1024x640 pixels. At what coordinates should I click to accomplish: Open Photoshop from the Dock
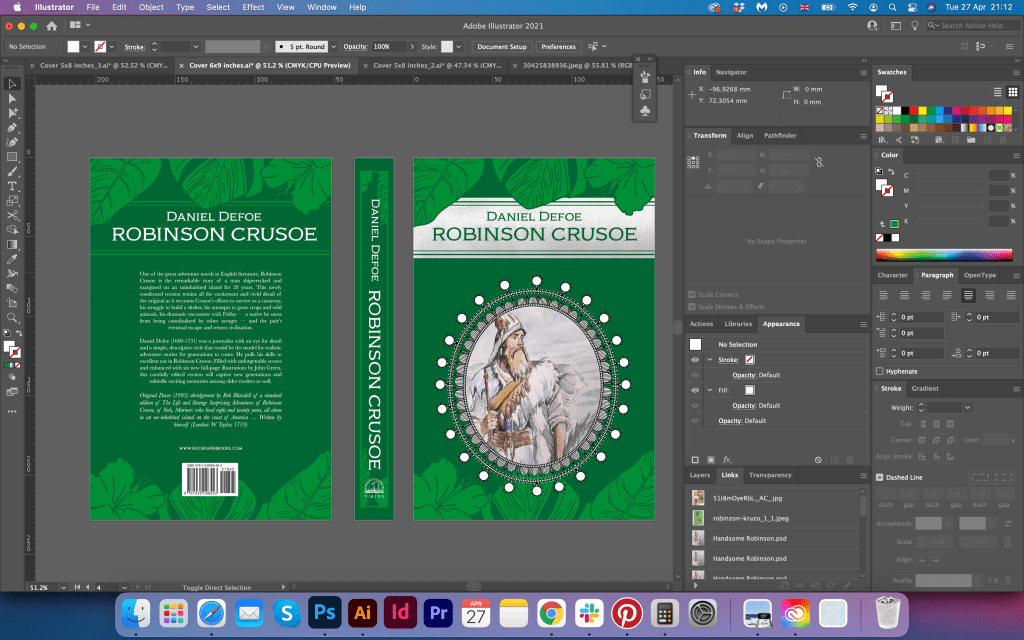click(324, 611)
